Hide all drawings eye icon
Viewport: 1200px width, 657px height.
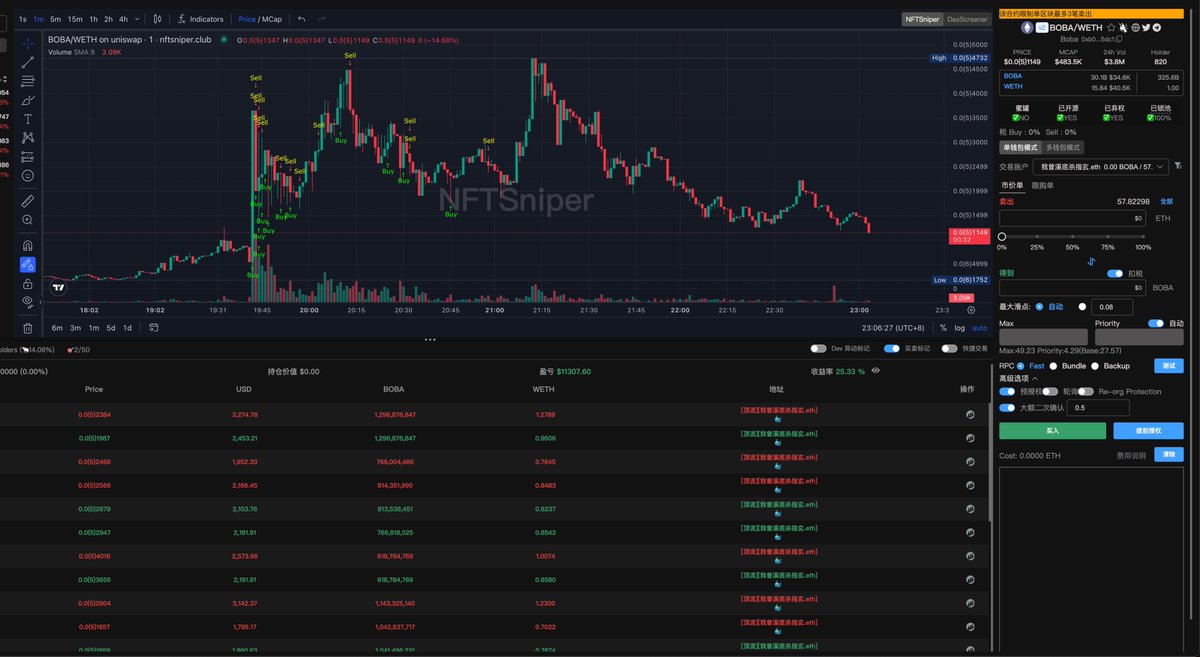pyautogui.click(x=28, y=301)
